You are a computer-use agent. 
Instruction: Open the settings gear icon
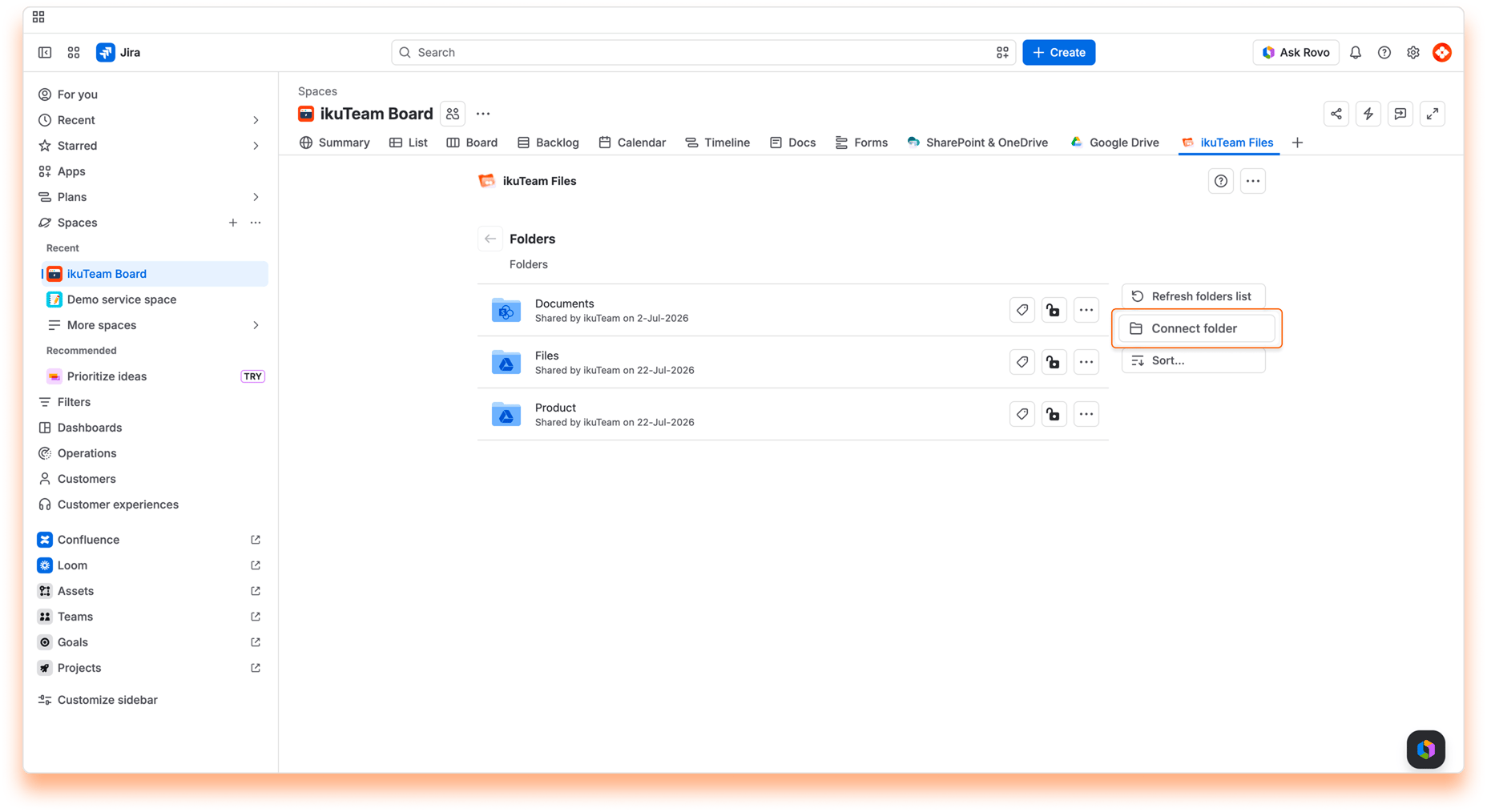click(1413, 53)
